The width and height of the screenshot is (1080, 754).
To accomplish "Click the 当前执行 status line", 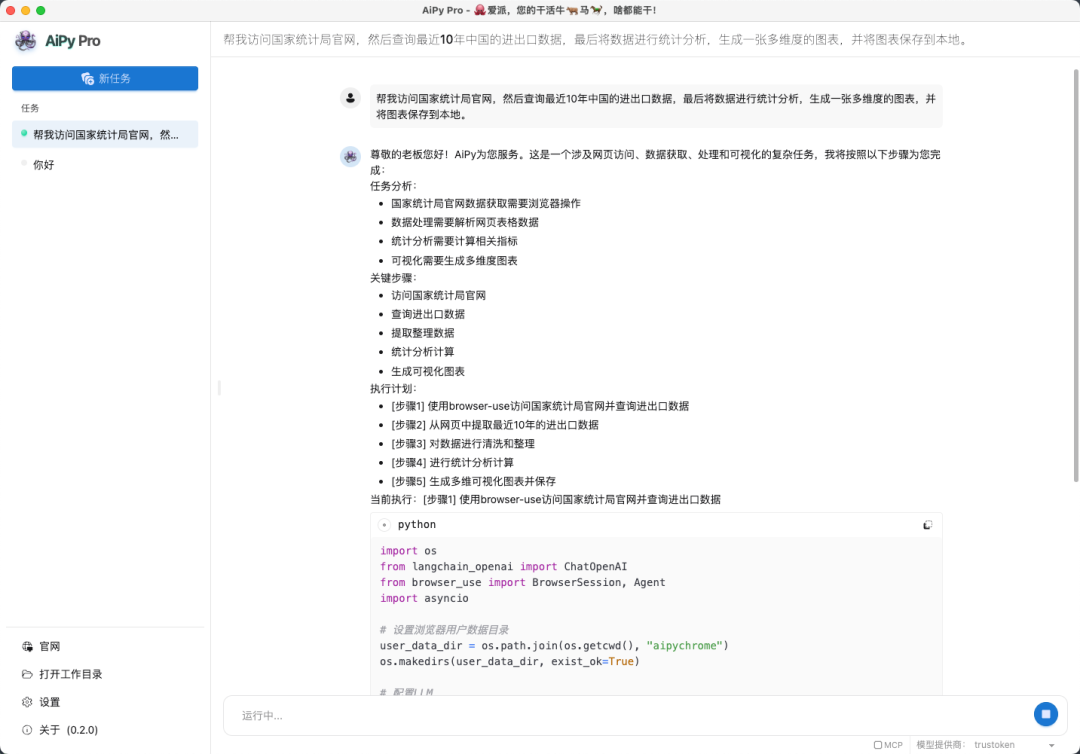I will (546, 500).
